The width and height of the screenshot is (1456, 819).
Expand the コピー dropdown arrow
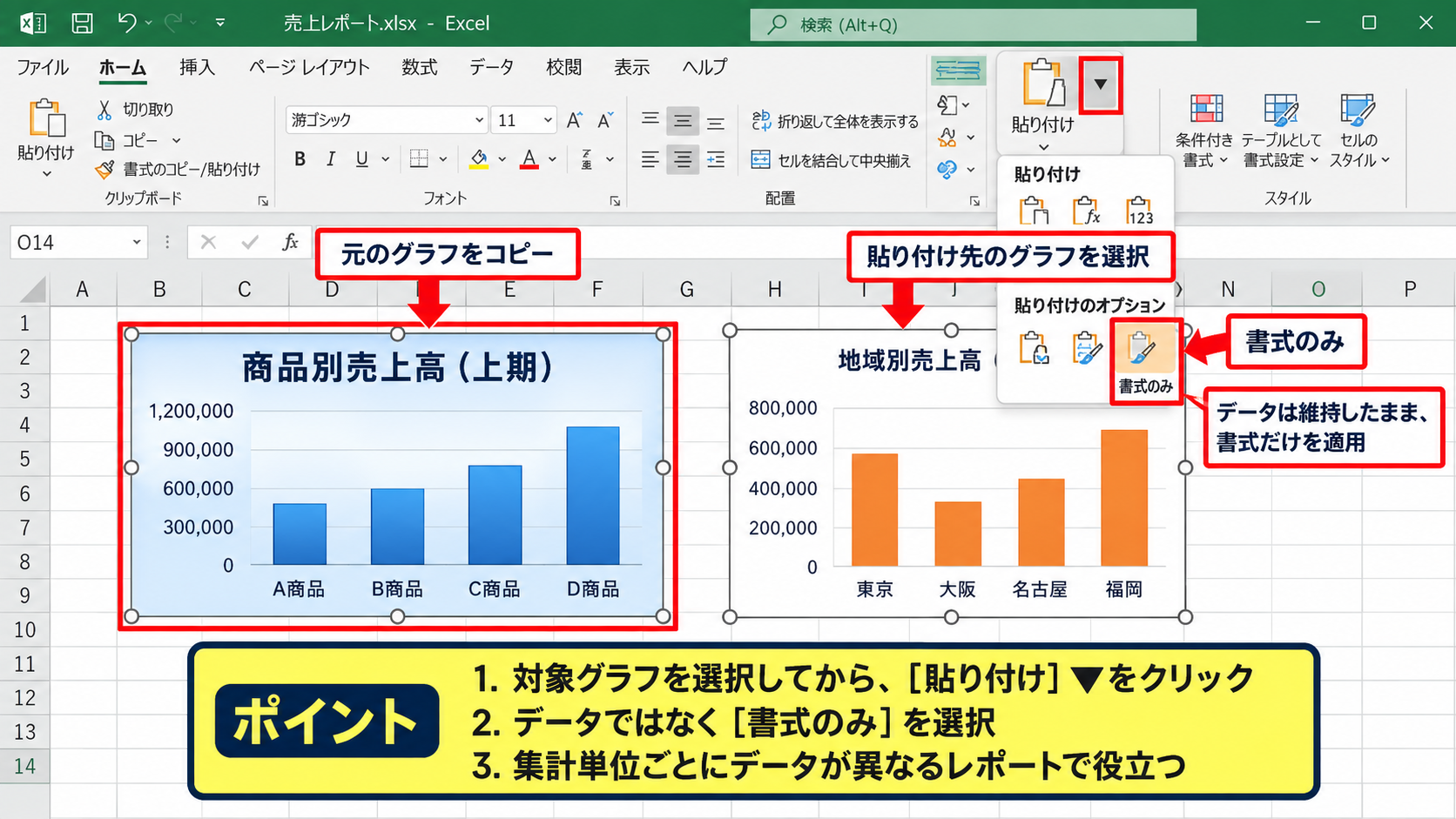click(176, 140)
